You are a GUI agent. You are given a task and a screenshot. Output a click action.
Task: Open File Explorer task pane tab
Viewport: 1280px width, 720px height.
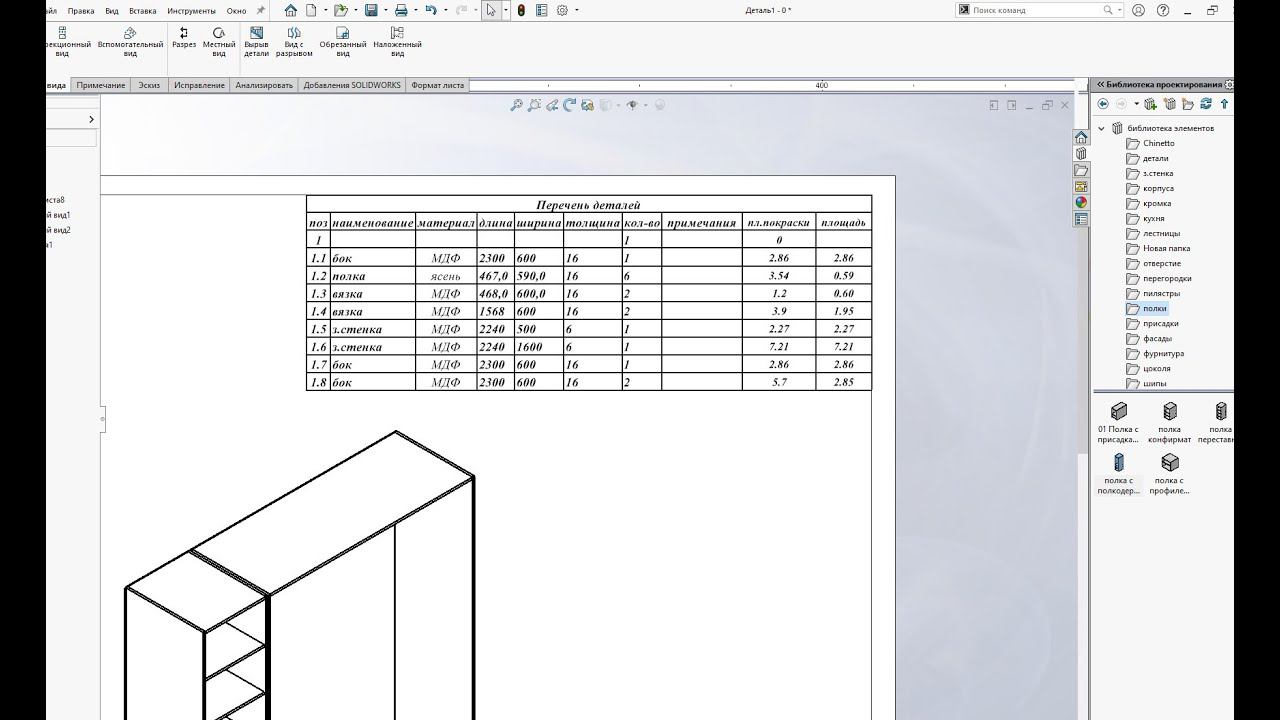(1081, 170)
